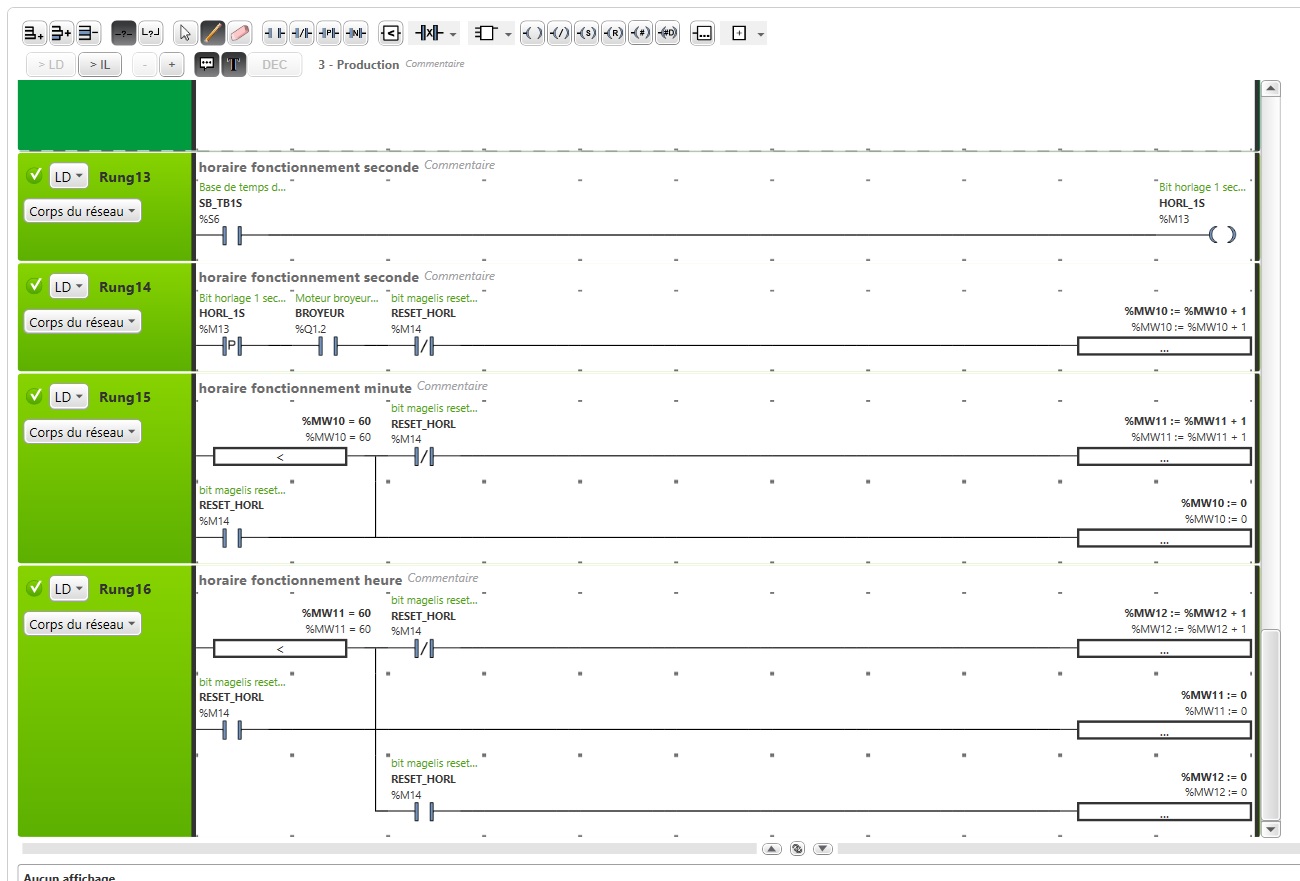This screenshot has height=881, width=1300.
Task: Select the draw wire pencil tool
Action: (212, 33)
